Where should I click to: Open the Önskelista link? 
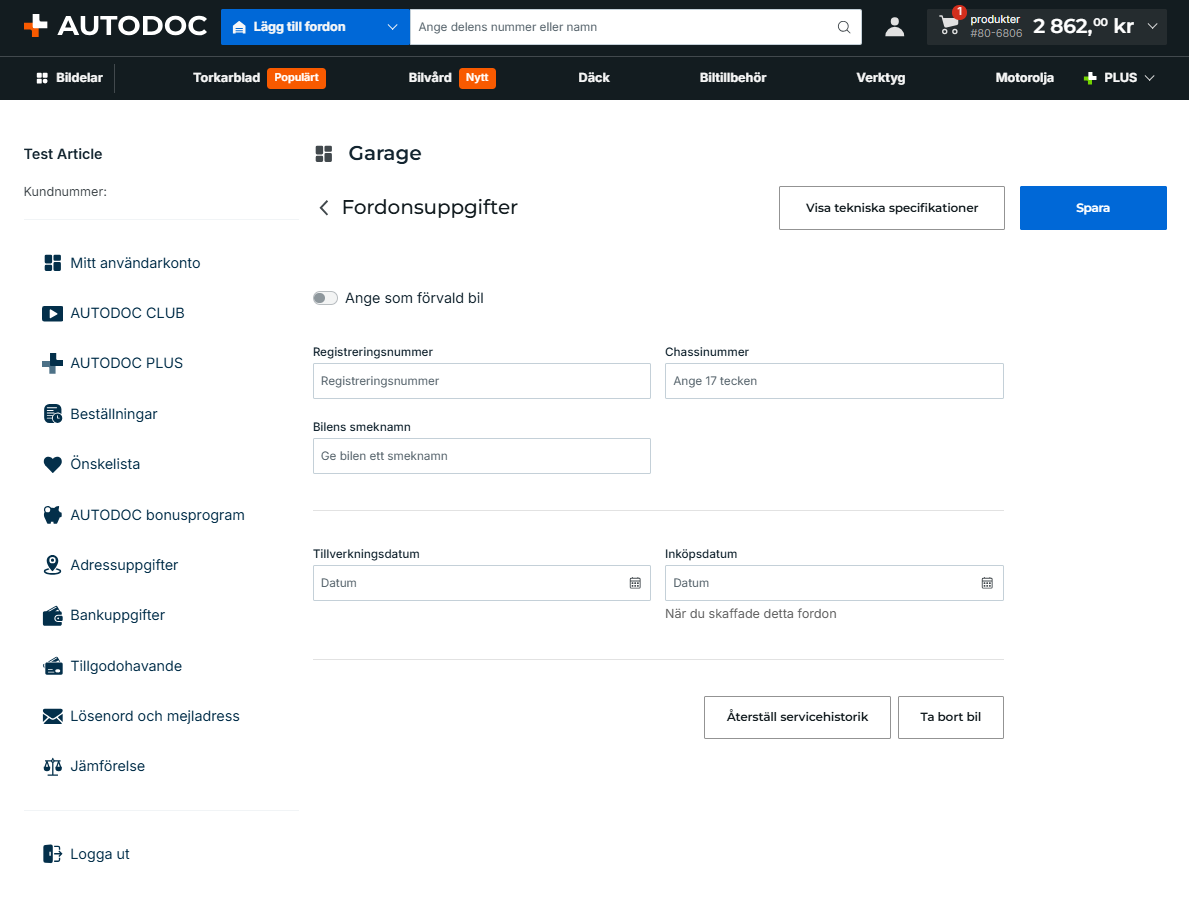click(105, 464)
